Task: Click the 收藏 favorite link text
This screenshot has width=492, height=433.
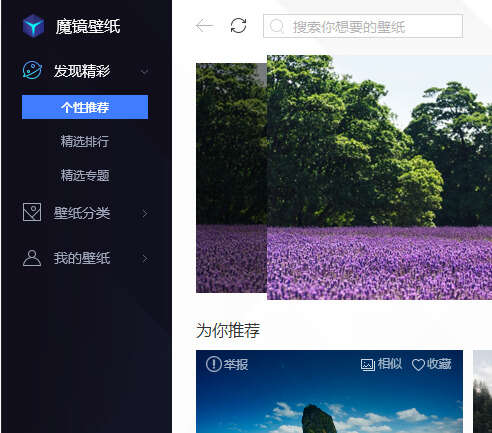Action: click(439, 364)
